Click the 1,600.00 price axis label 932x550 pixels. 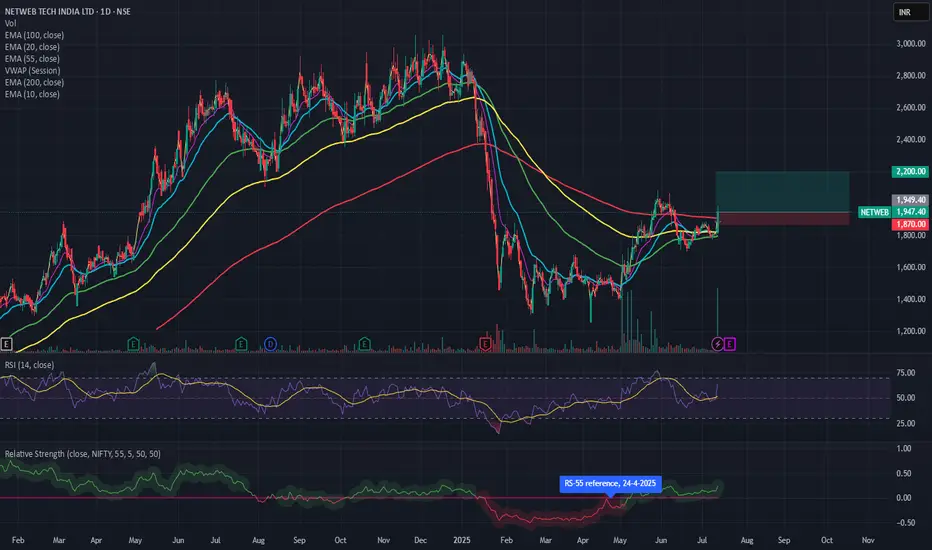tap(911, 267)
